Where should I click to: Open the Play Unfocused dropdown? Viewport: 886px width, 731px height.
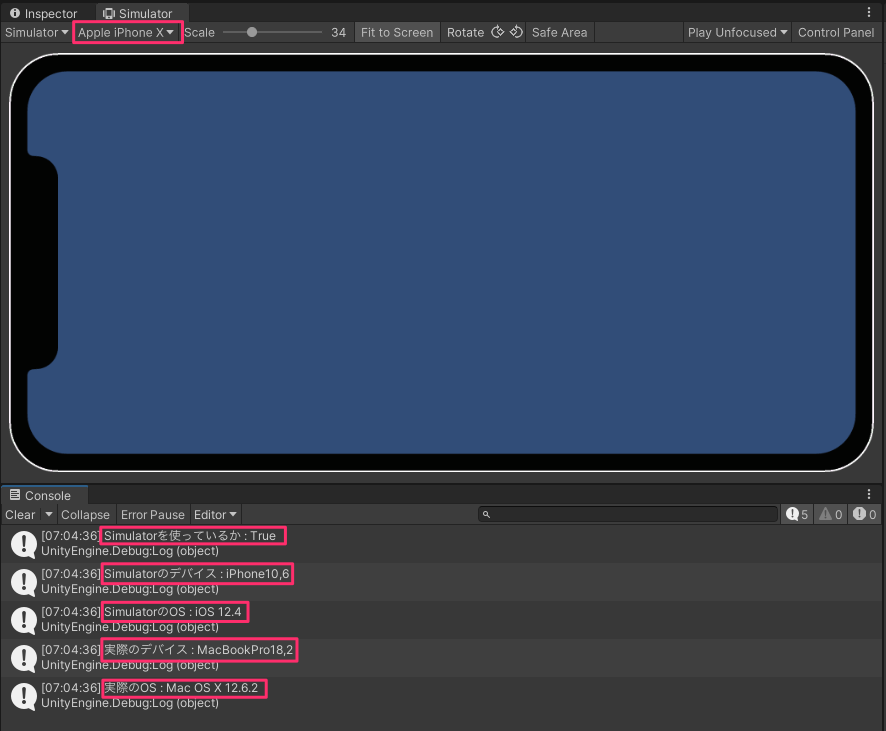[x=737, y=32]
